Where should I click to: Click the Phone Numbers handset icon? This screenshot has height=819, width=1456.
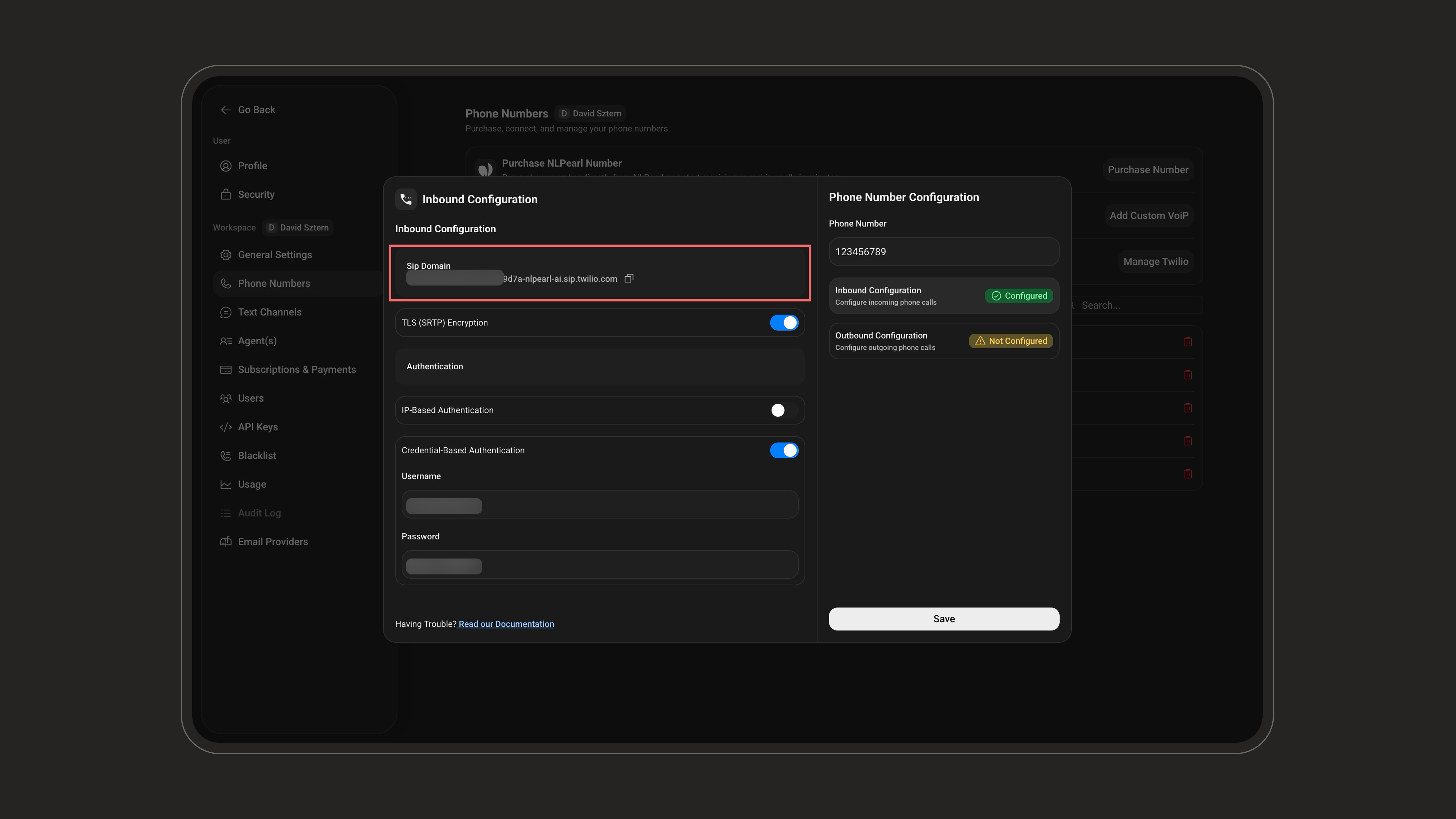[x=226, y=284]
